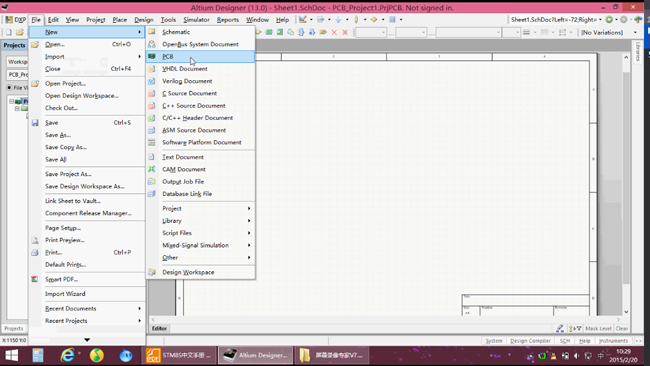Click the open folder toolbar icon
Viewport: 650px width, 366px height.
(19, 32)
